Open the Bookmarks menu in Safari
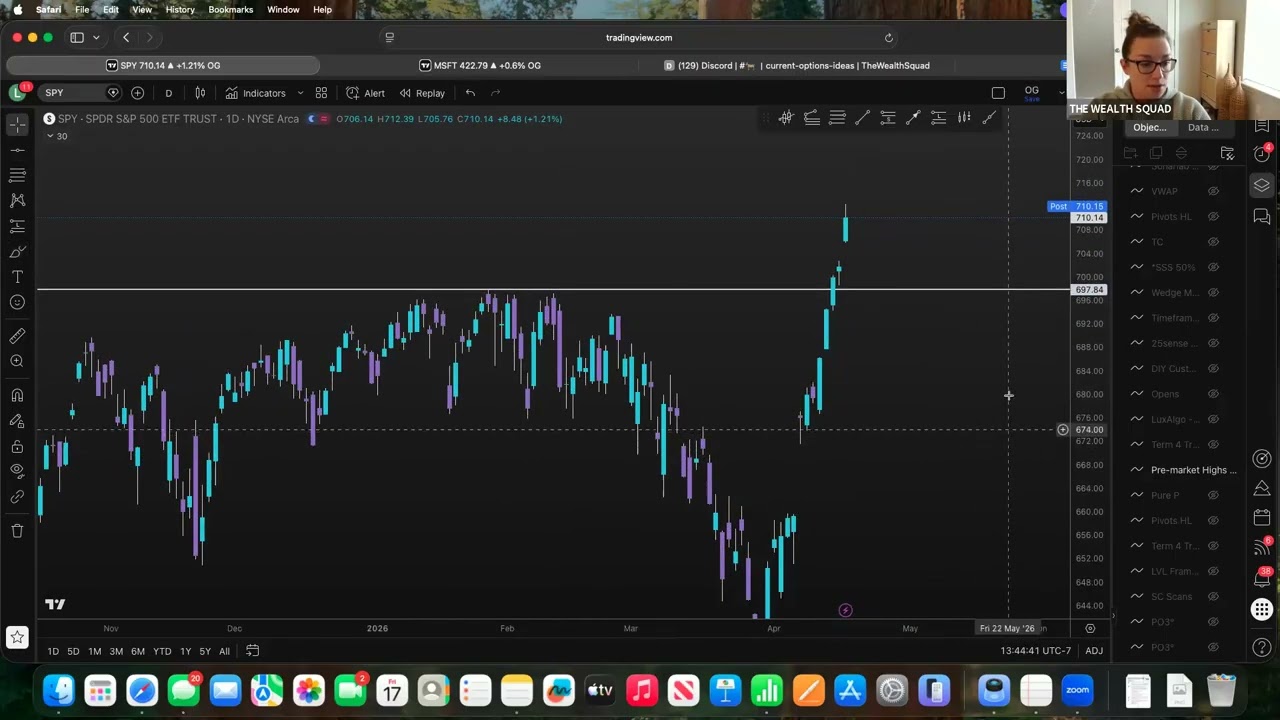 230,9
